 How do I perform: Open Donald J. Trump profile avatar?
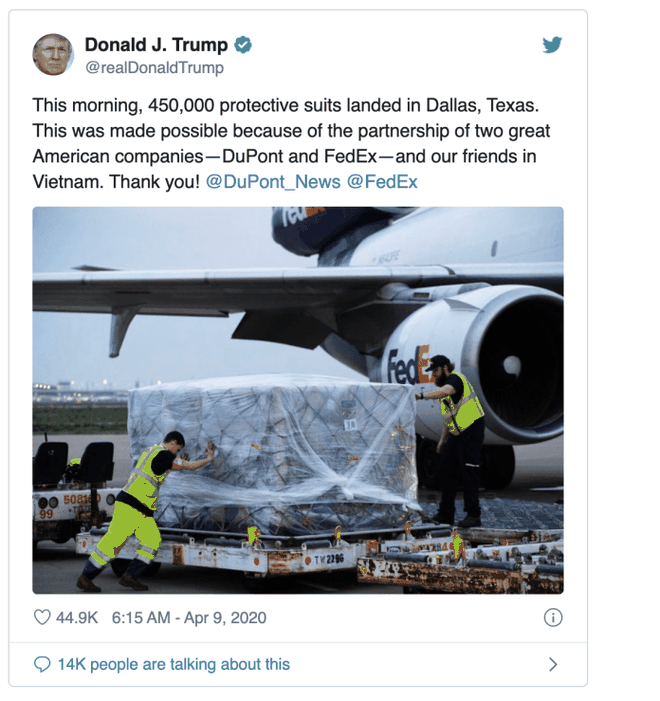click(53, 55)
